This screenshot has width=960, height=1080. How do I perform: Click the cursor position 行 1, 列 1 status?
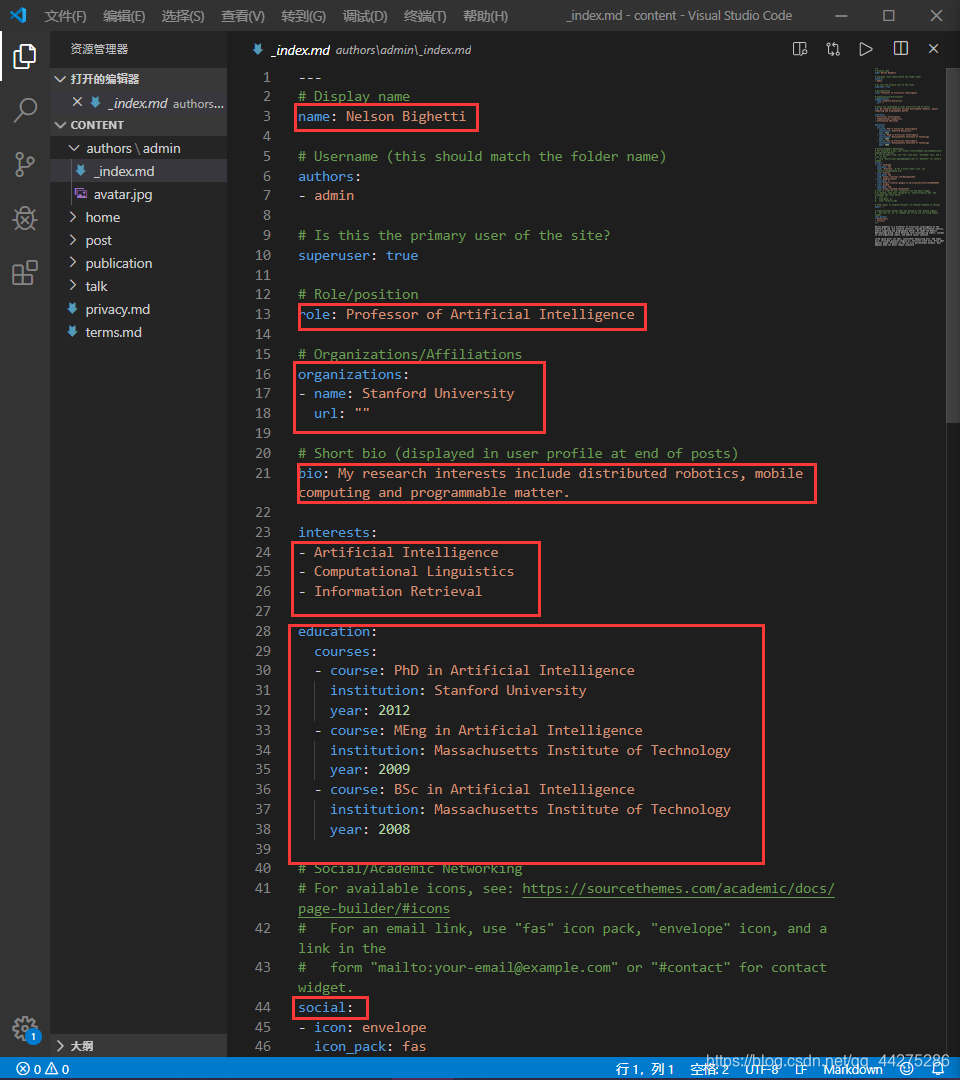coord(645,1069)
